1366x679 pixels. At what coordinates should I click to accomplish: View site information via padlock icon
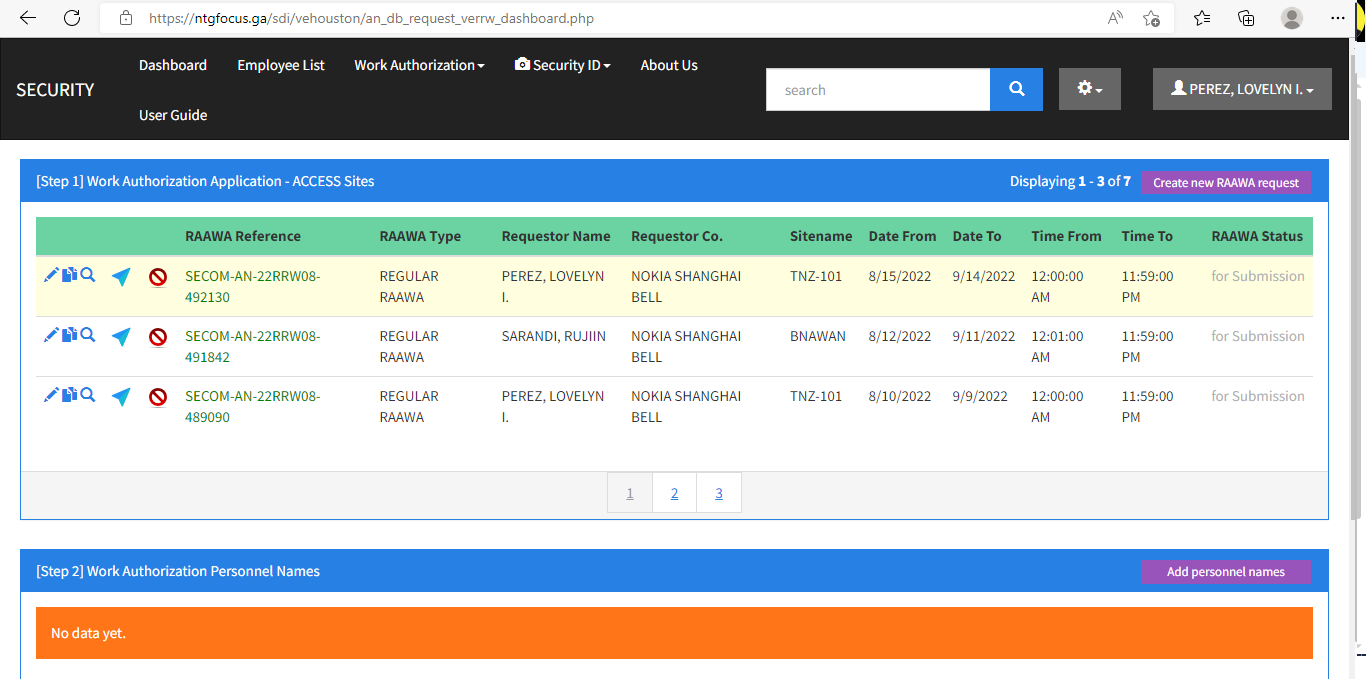tap(126, 18)
